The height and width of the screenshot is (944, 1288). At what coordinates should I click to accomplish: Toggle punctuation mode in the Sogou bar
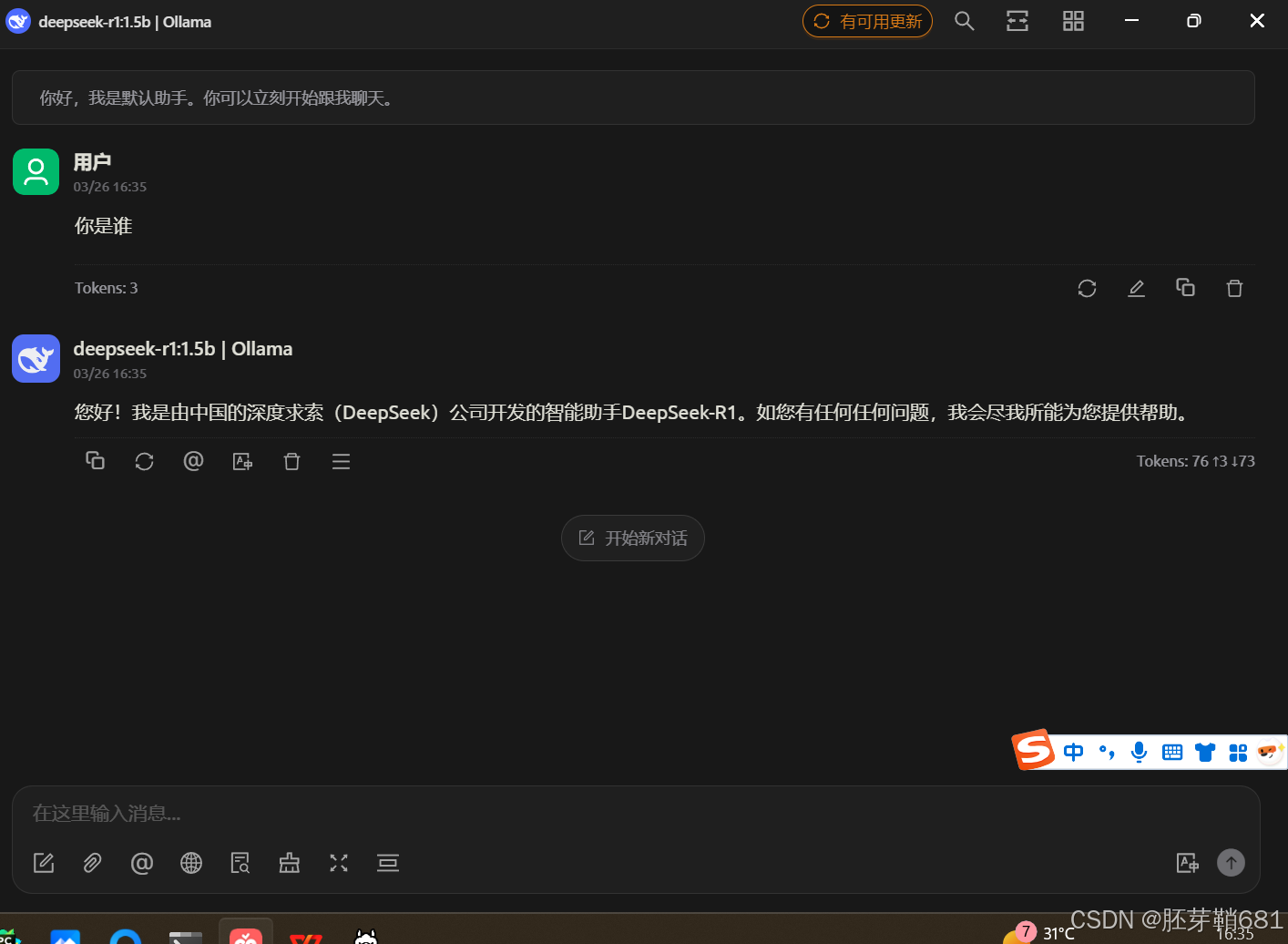point(1107,752)
